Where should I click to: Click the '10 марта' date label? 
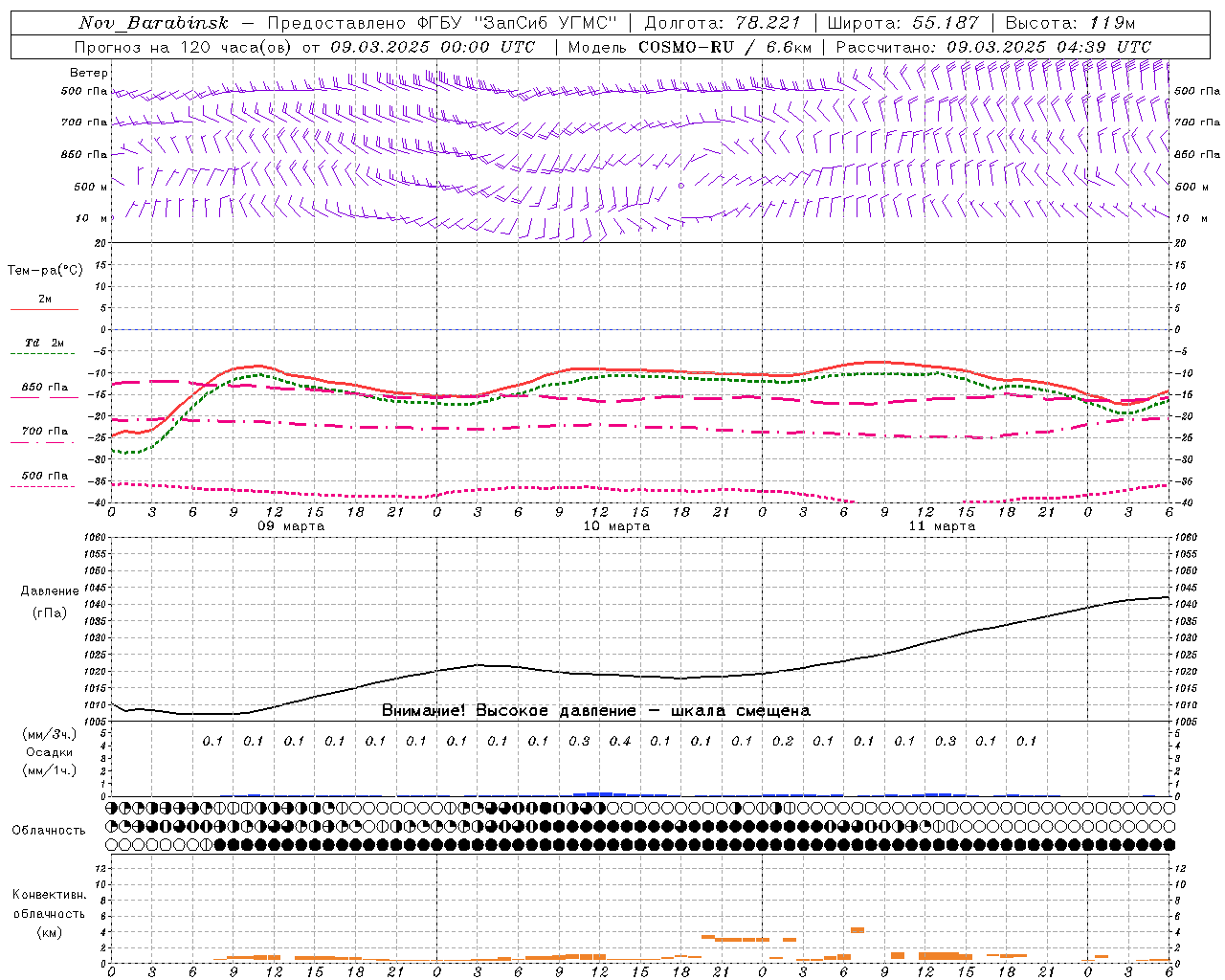point(616,526)
